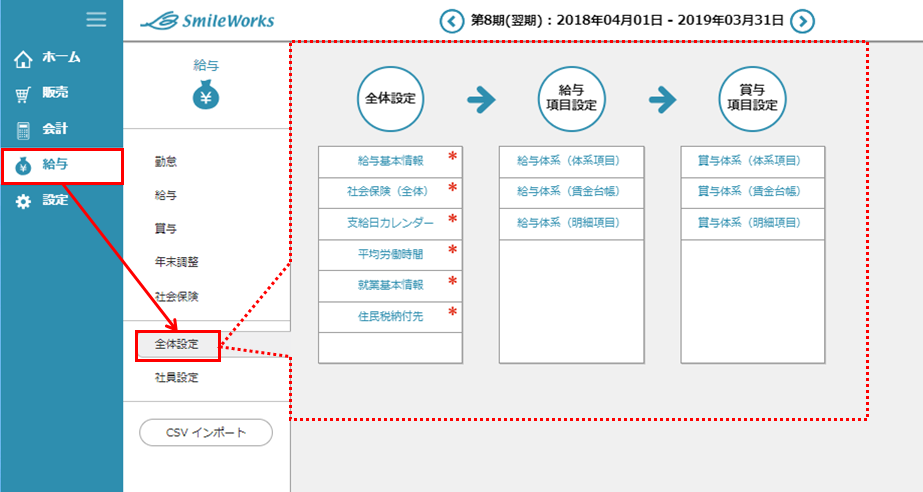Open 賞与体系（体系項目） link
The image size is (923, 492).
point(752,161)
